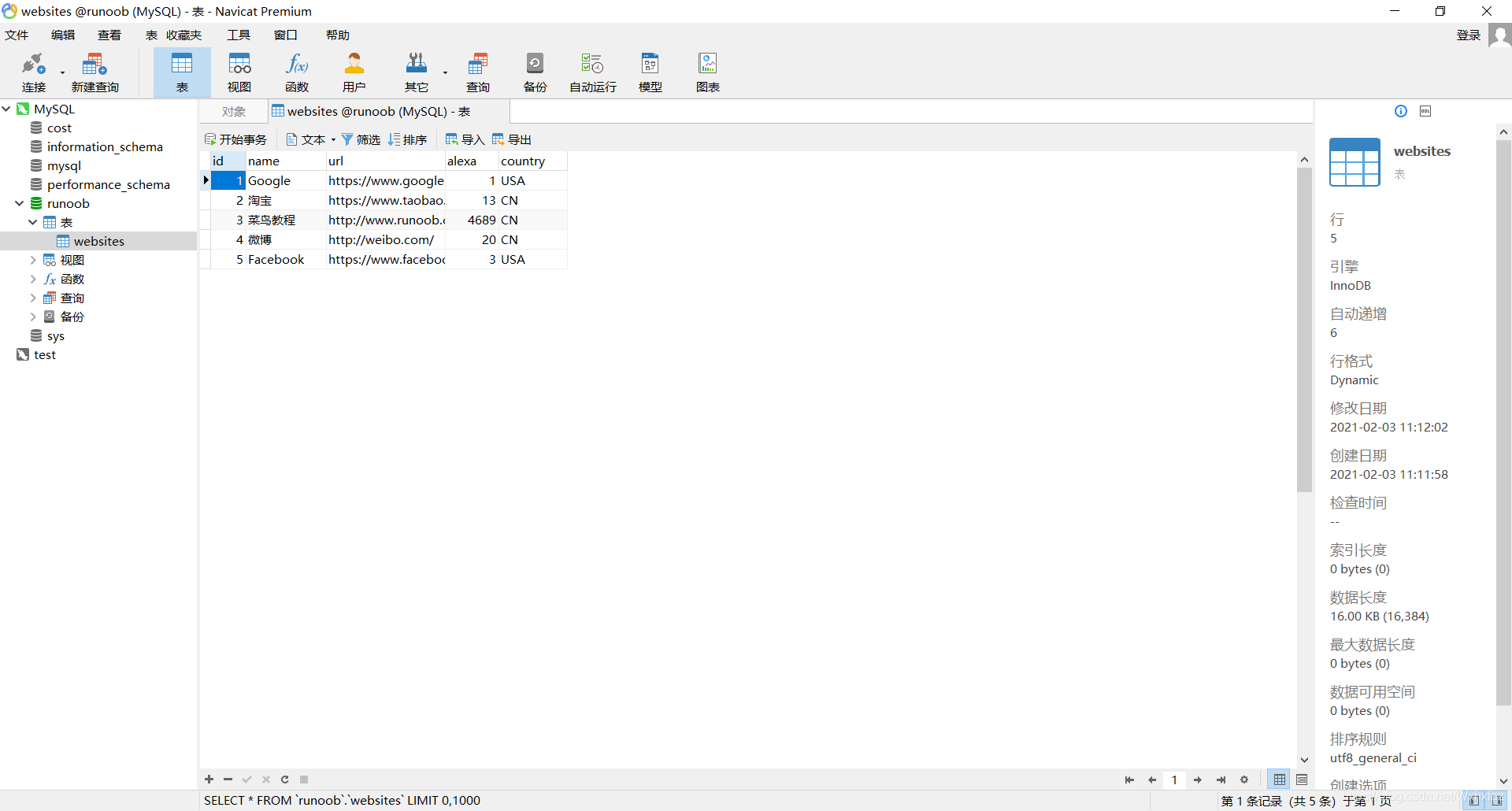Open 新建查询 new query tool
Screen dimensions: 1512x811
coord(94,72)
